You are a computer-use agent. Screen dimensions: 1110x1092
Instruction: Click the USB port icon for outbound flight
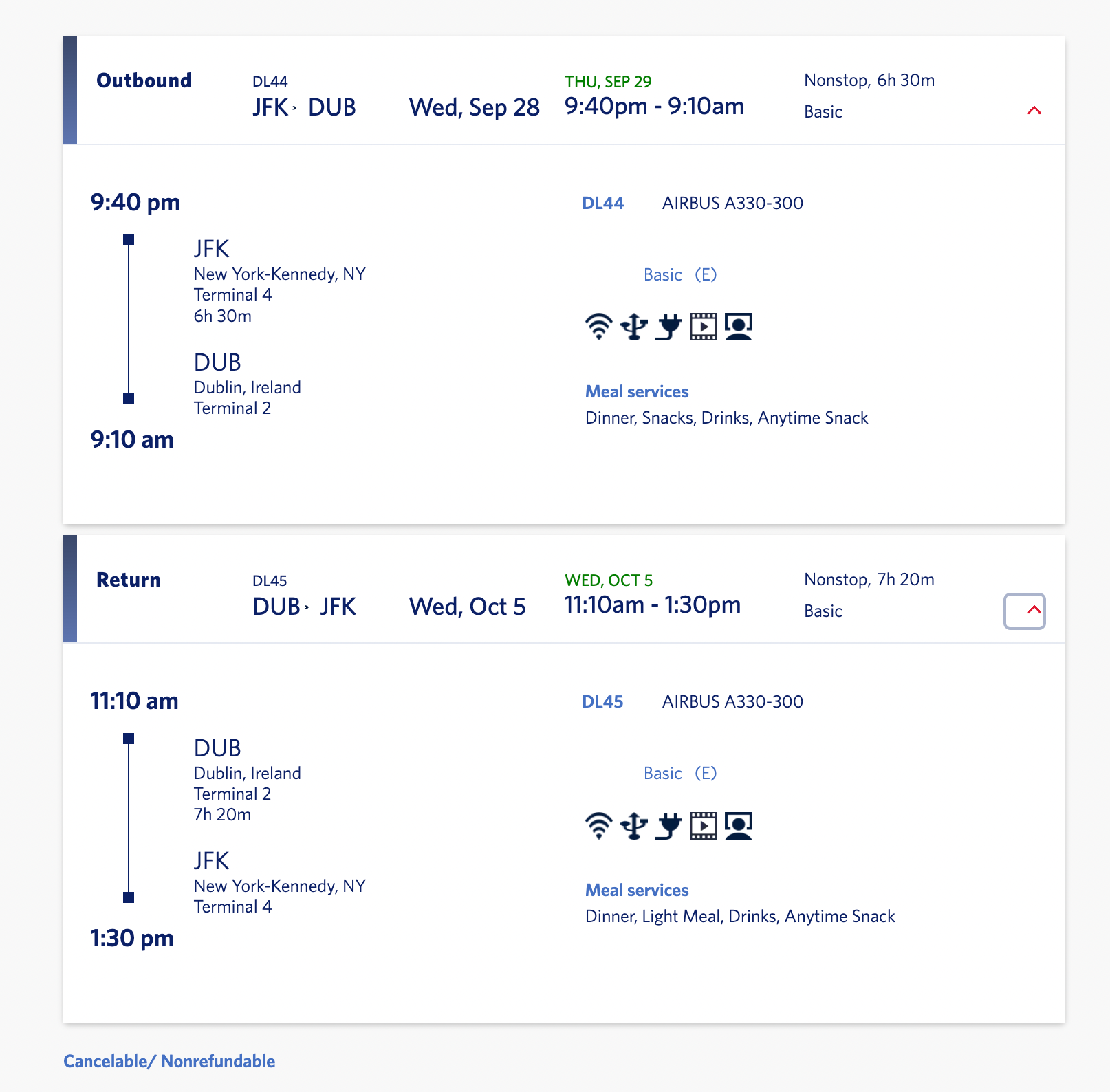[633, 327]
